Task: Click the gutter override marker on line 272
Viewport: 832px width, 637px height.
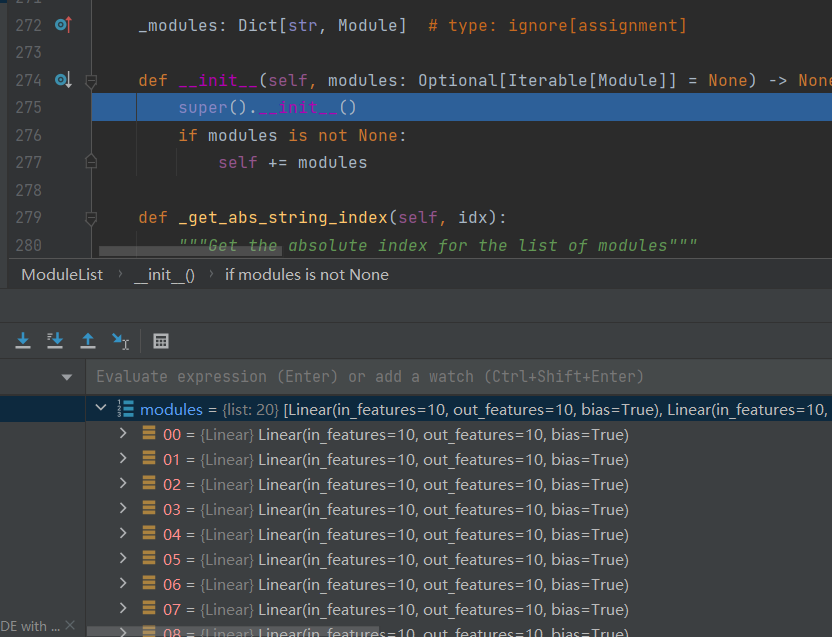Action: coord(63,25)
